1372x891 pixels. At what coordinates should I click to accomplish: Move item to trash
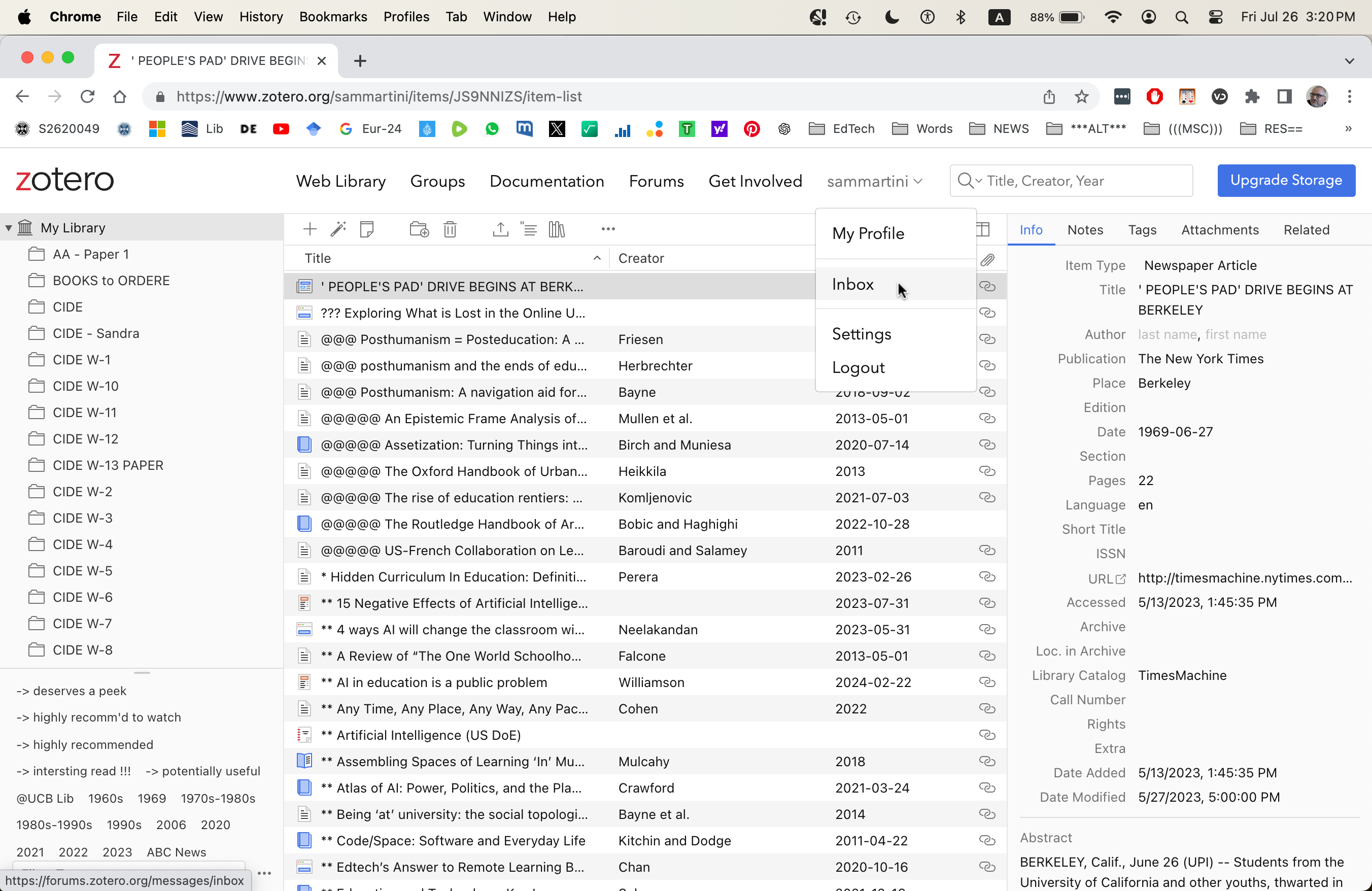click(450, 229)
